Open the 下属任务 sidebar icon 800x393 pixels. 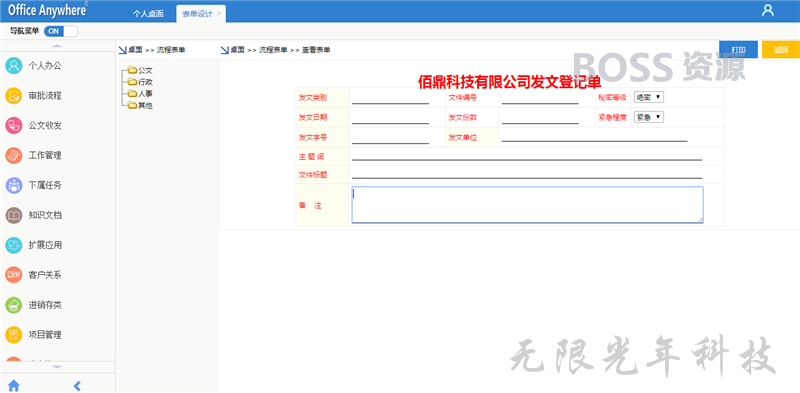pos(14,185)
